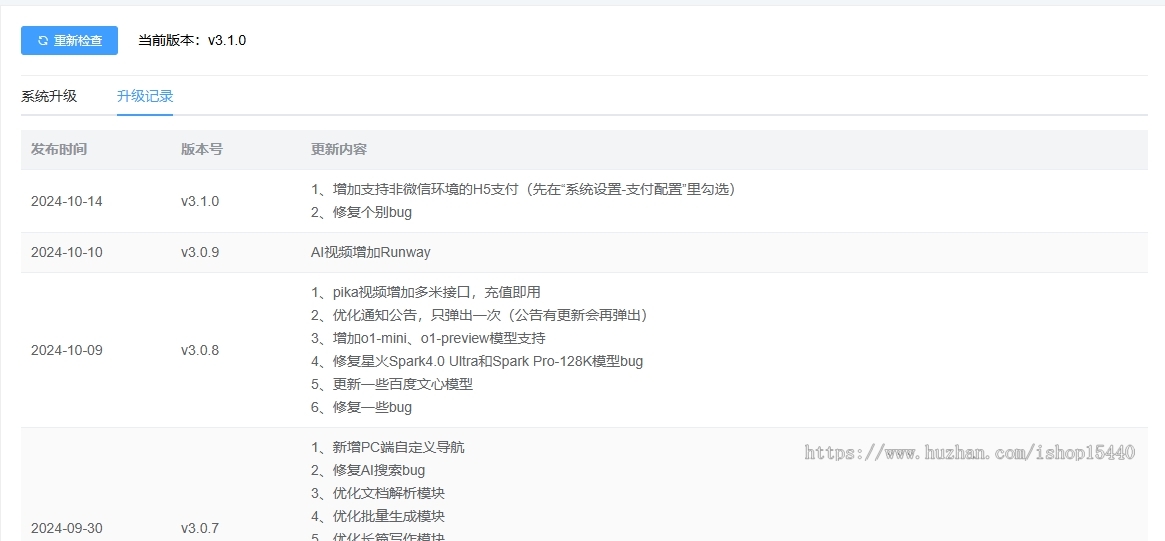Click the 版本号 column header
Screen dimensions: 1165x541
coord(201,149)
